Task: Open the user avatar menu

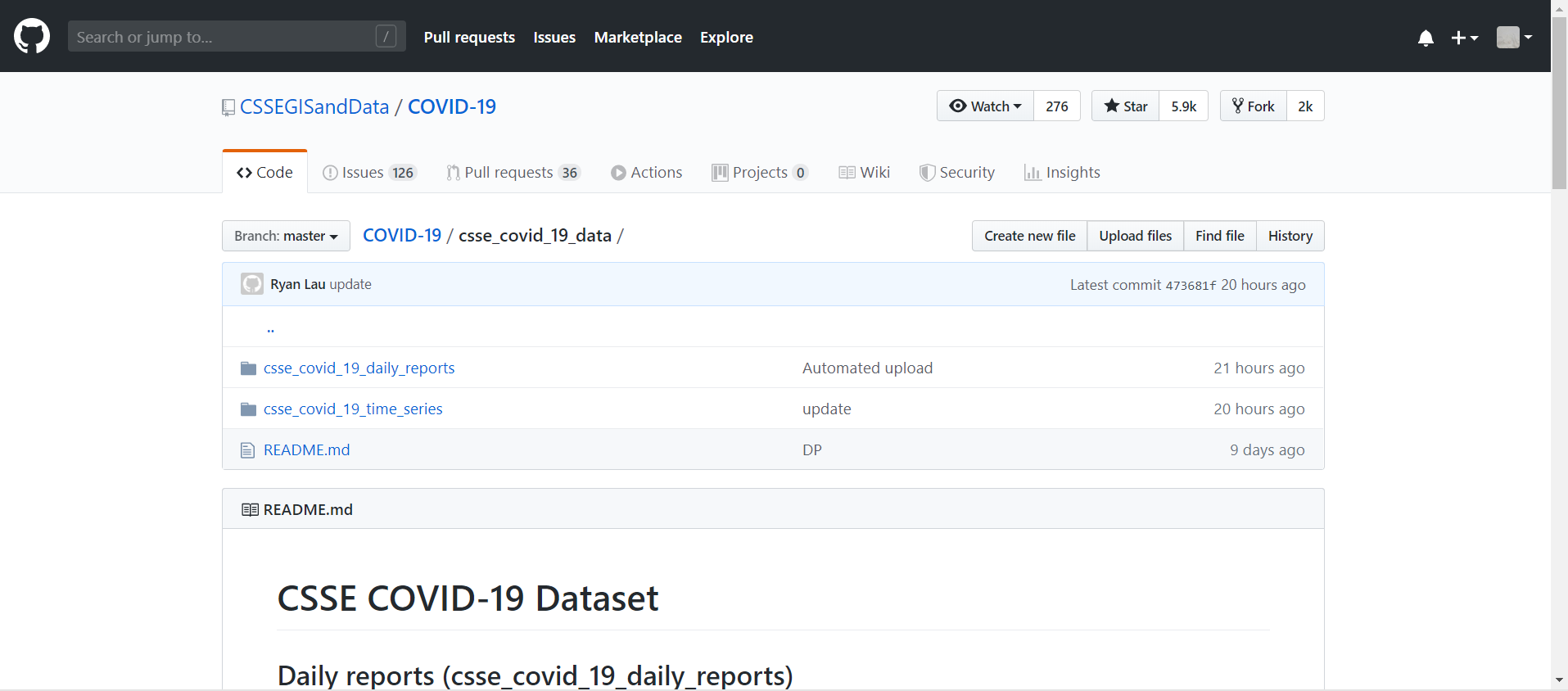Action: (x=1514, y=37)
